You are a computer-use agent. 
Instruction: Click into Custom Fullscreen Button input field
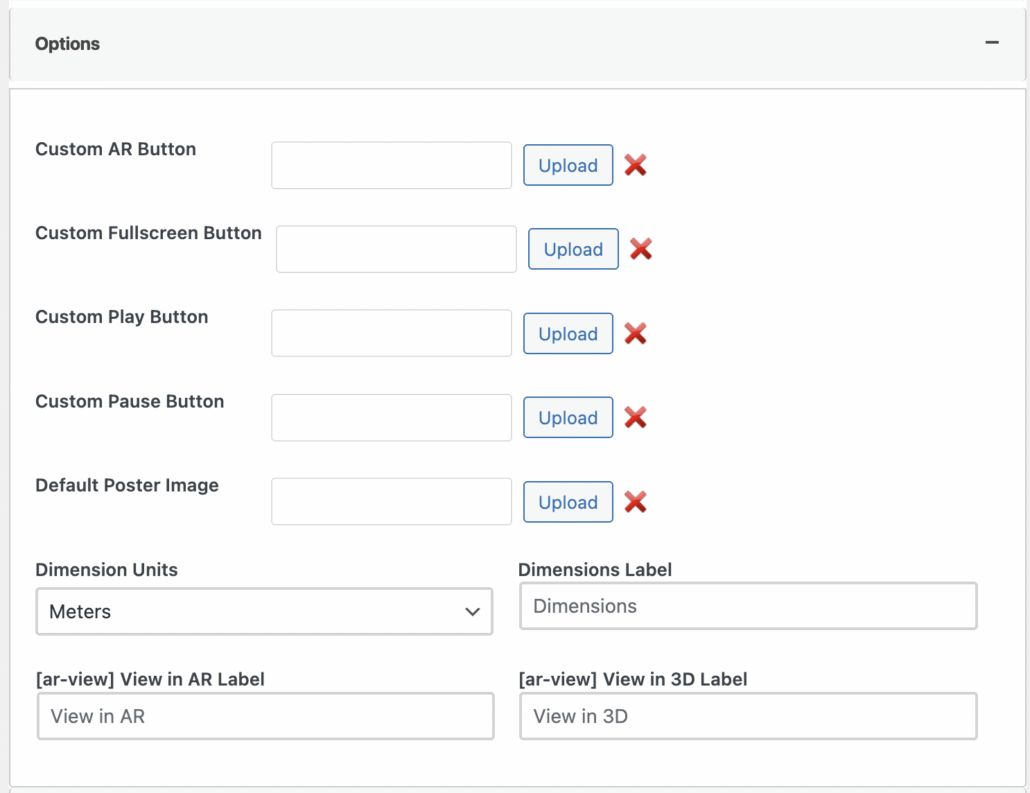coord(396,249)
